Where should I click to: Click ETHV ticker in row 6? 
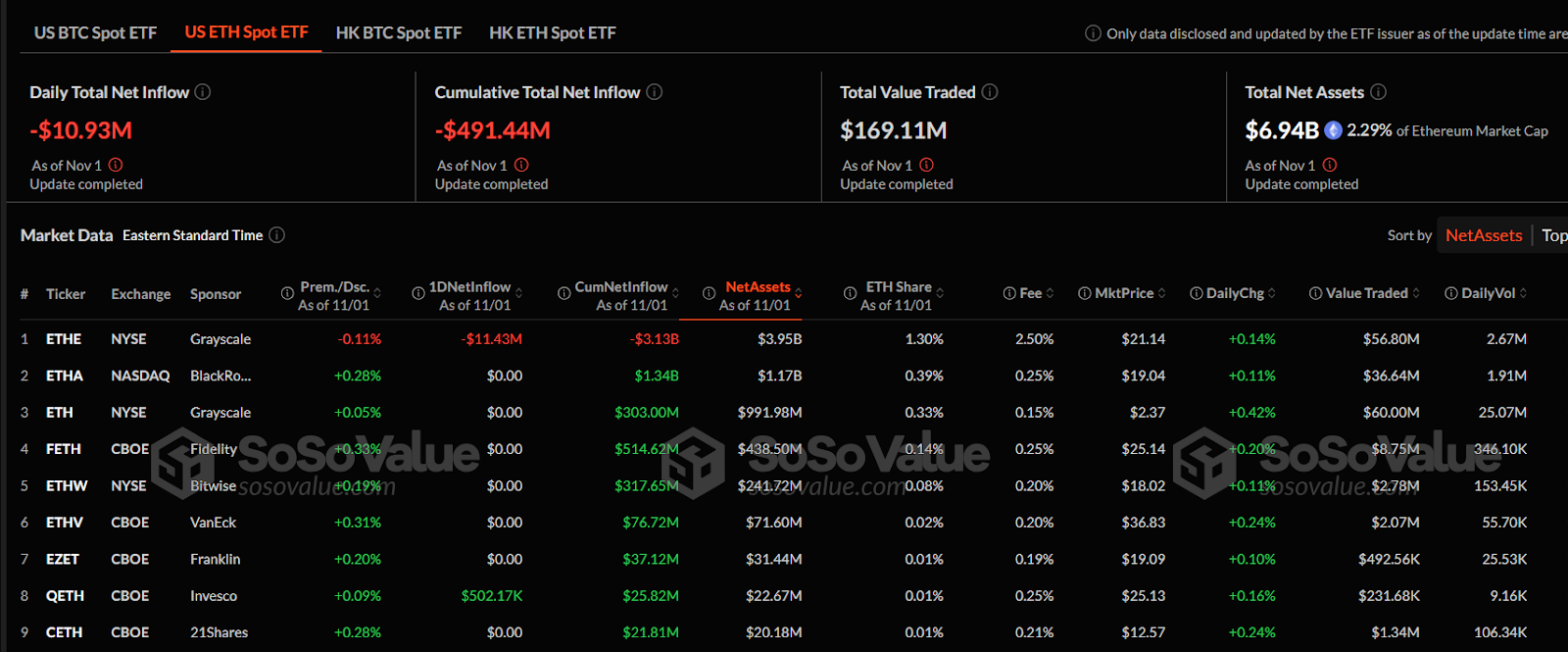click(65, 523)
